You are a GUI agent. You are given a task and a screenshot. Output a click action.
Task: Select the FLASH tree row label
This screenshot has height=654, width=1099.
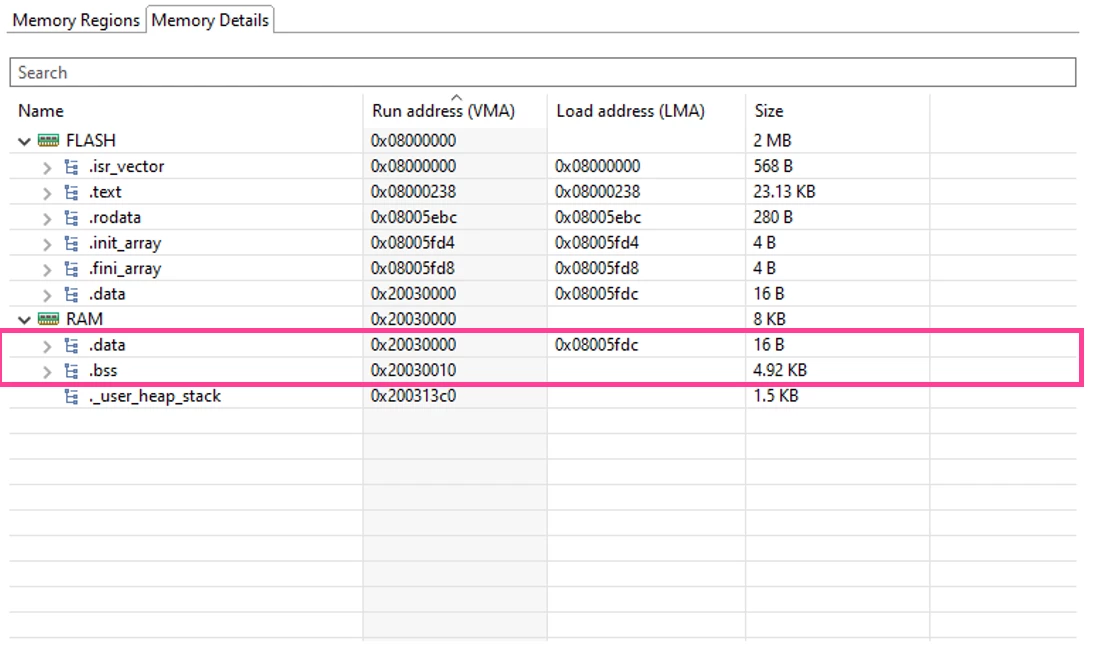90,140
